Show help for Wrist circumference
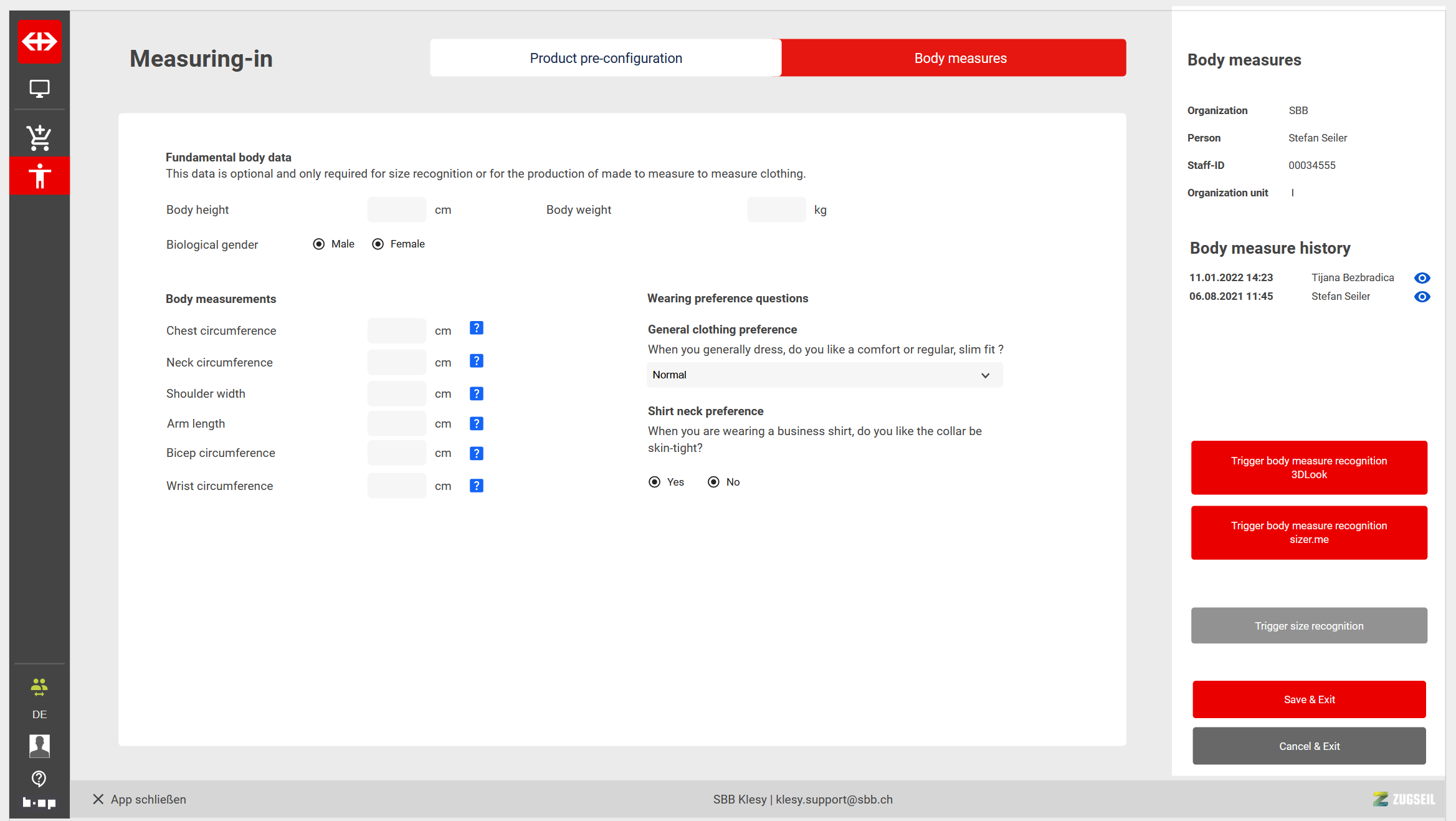 [x=477, y=486]
